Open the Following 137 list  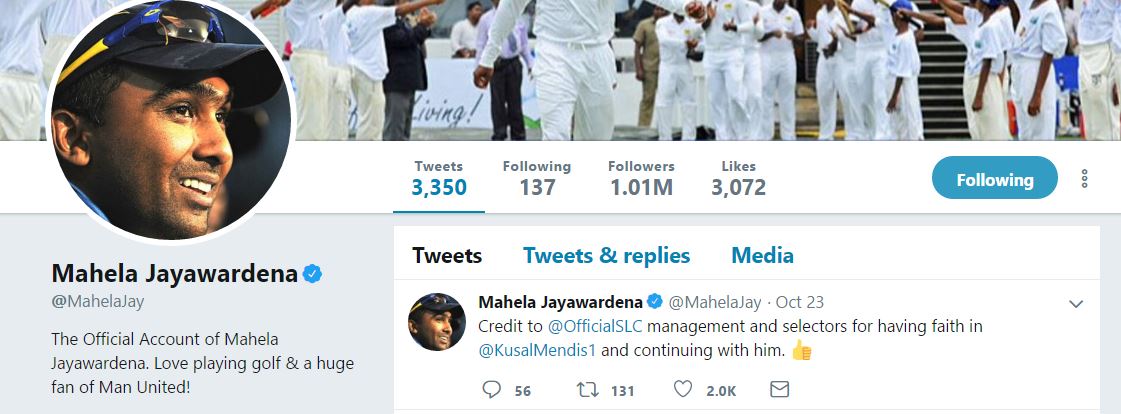point(537,177)
